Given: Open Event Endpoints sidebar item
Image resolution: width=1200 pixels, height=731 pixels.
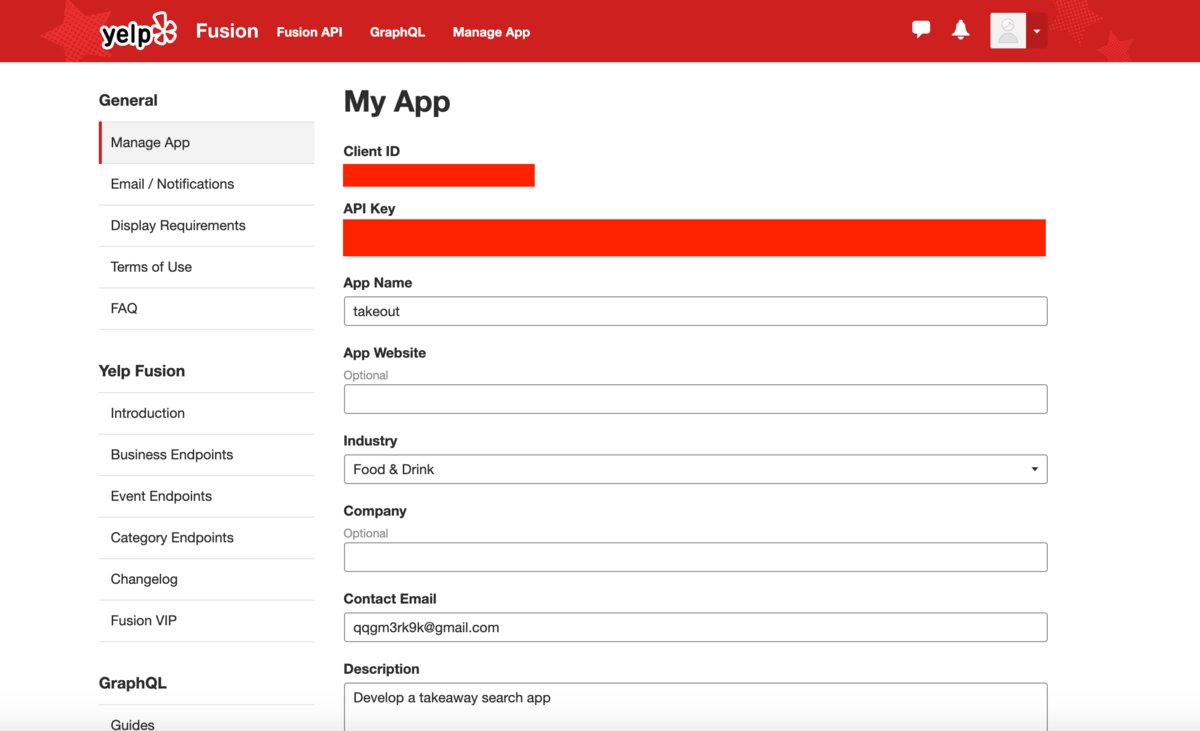Looking at the screenshot, I should pyautogui.click(x=206, y=496).
